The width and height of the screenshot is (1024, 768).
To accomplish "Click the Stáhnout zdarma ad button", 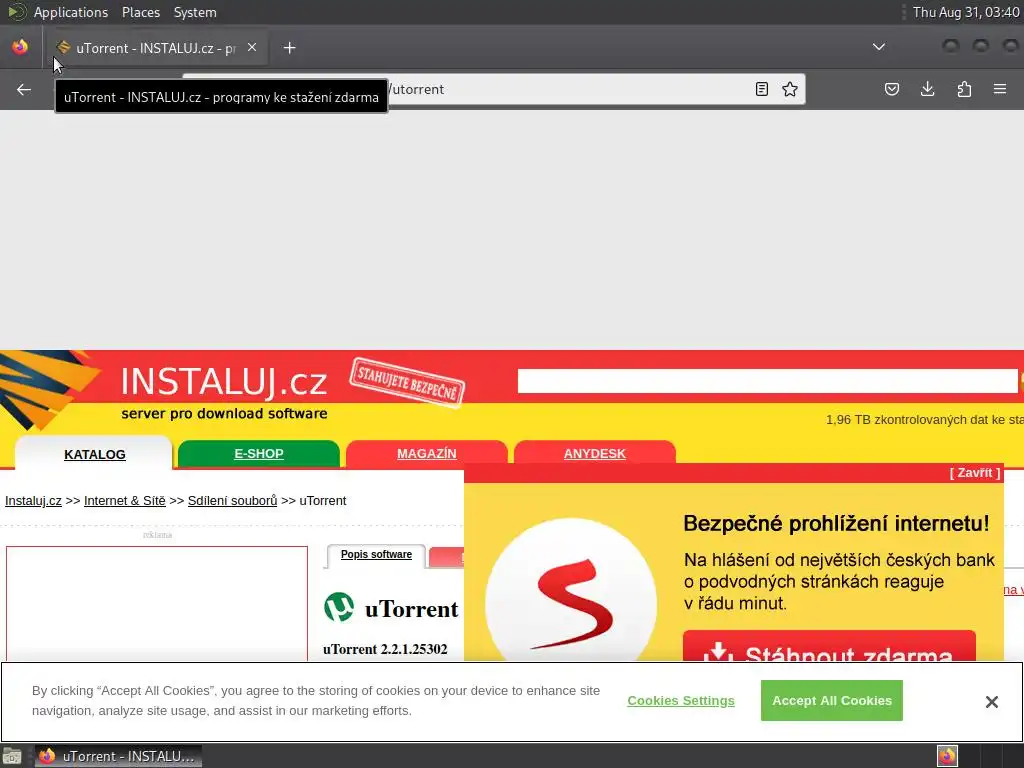I will [829, 647].
